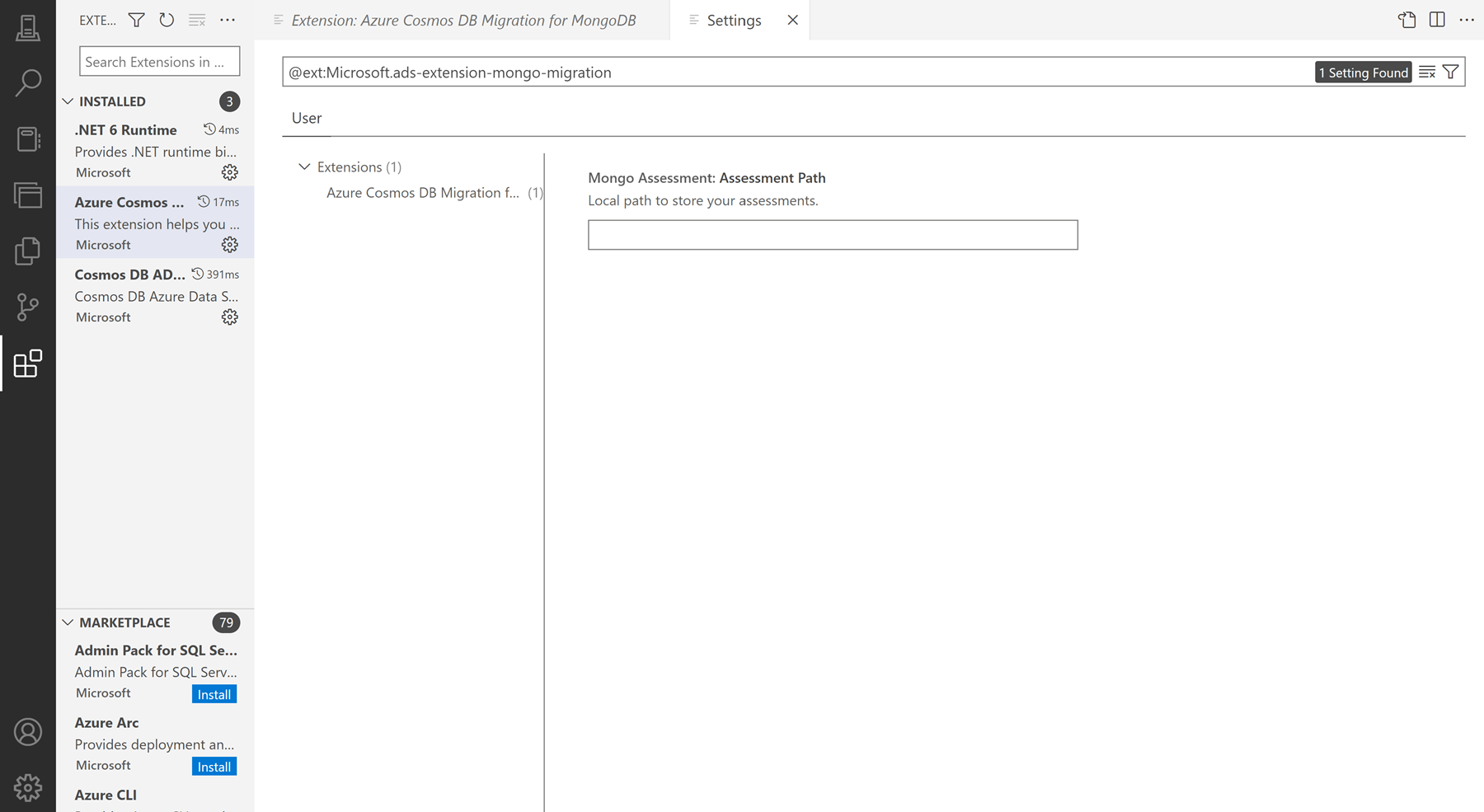Open the Accounts menu icon
1484x812 pixels.
pos(28,732)
